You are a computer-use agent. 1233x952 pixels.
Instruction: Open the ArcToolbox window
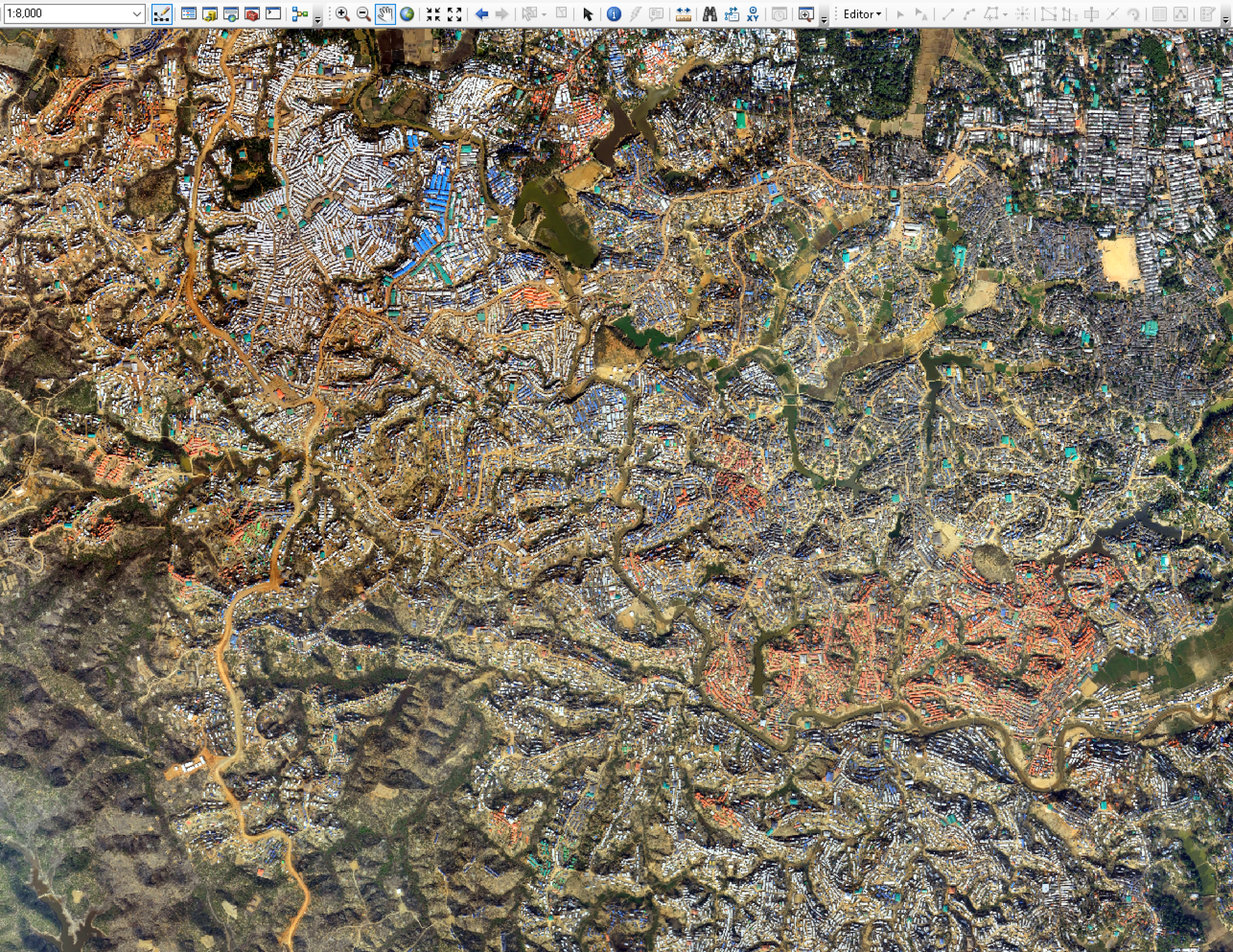pyautogui.click(x=252, y=14)
